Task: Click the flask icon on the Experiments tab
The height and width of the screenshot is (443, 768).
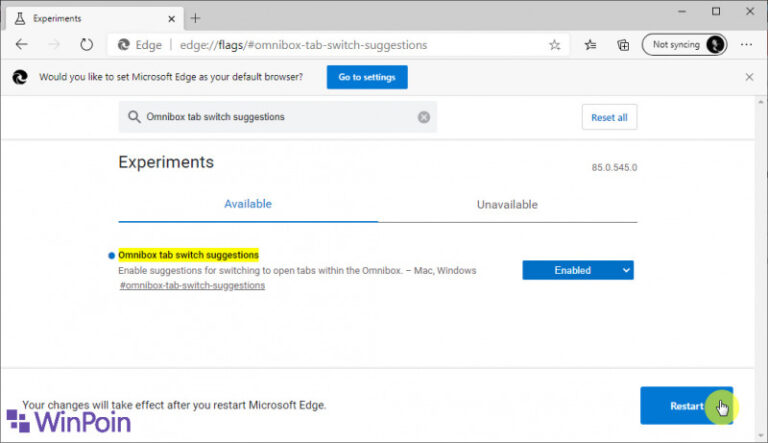Action: click(x=20, y=19)
